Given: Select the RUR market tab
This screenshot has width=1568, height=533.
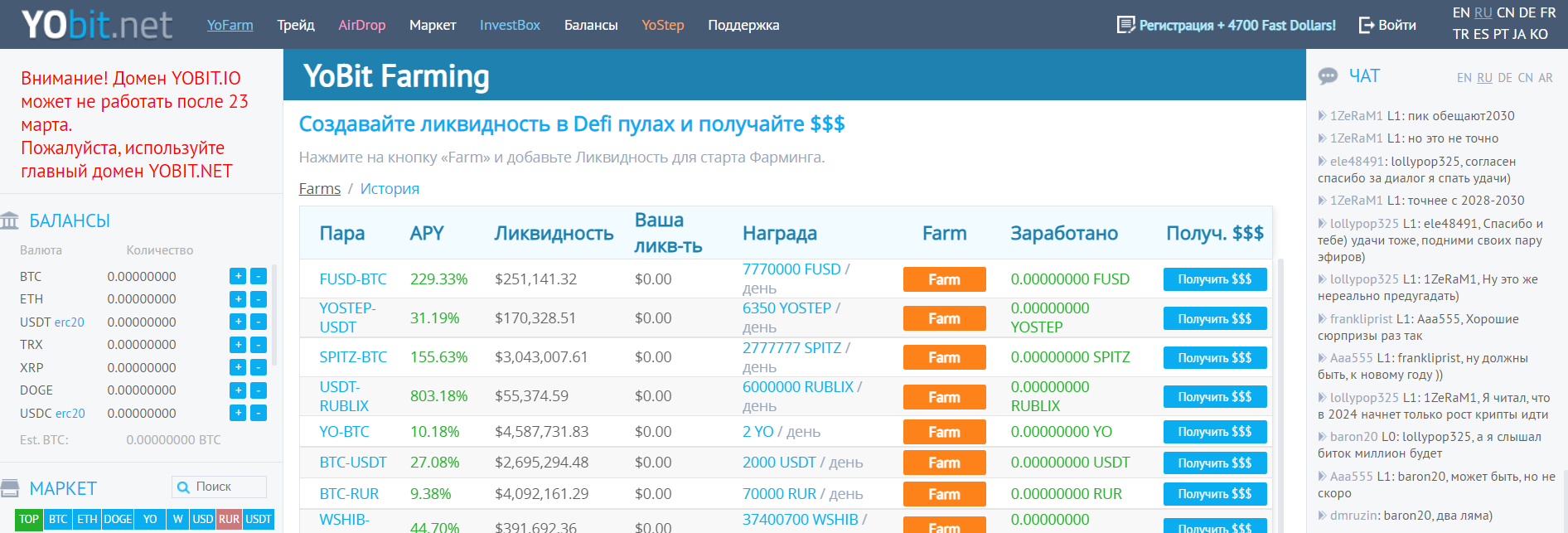Looking at the screenshot, I should click(230, 519).
